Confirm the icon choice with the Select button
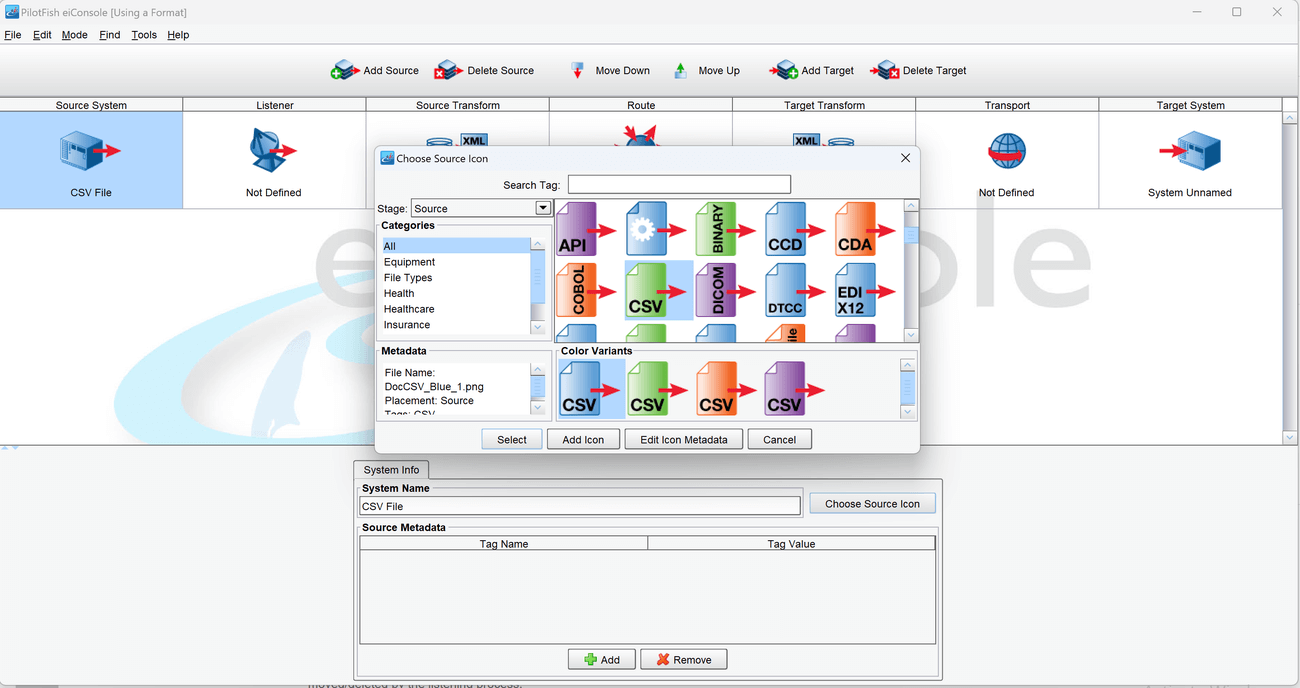 click(x=512, y=439)
